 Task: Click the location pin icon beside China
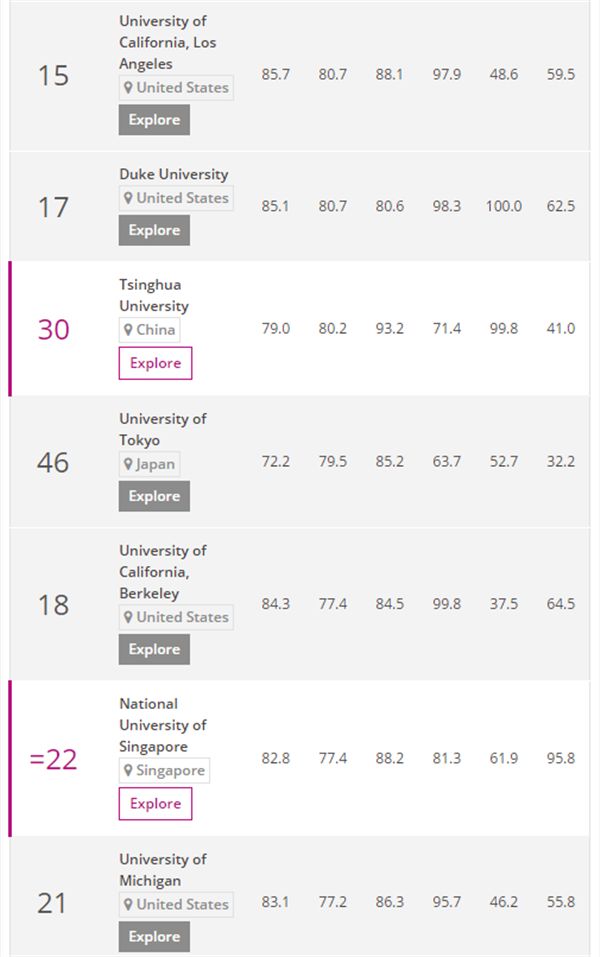point(128,330)
